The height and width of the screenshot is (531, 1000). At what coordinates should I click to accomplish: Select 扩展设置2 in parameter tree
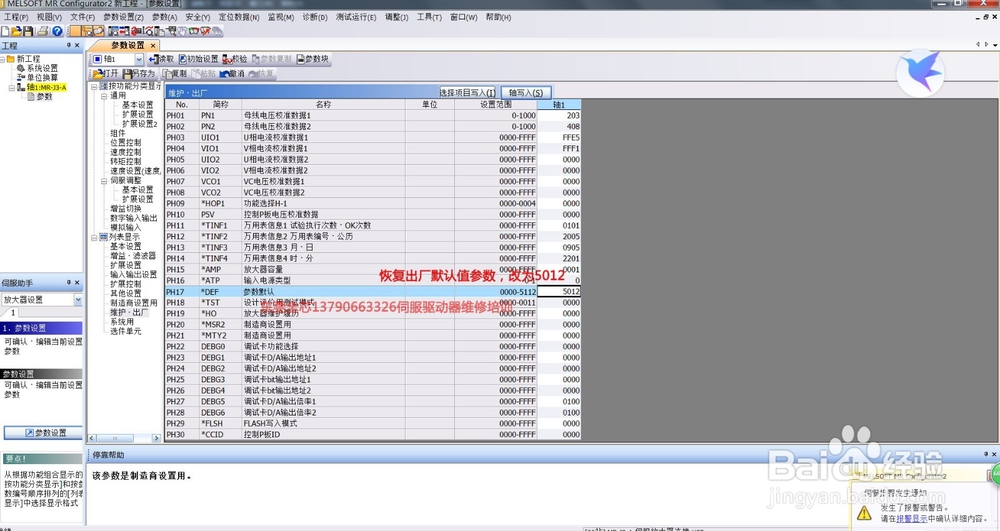tap(140, 124)
